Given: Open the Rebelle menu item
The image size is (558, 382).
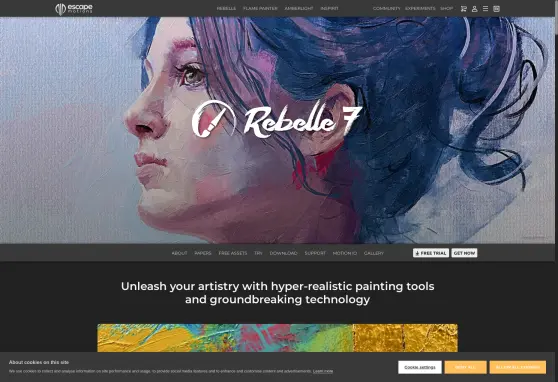Looking at the screenshot, I should [226, 9].
